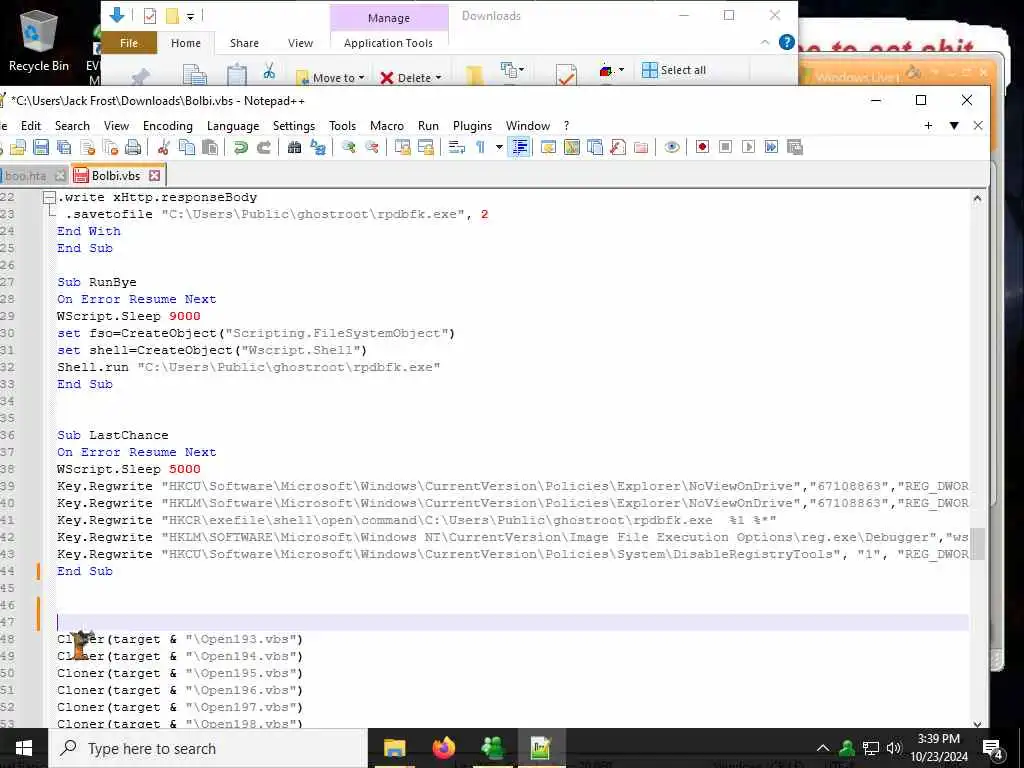The height and width of the screenshot is (768, 1024).
Task: Open Folder as Workspace icon
Action: click(641, 147)
